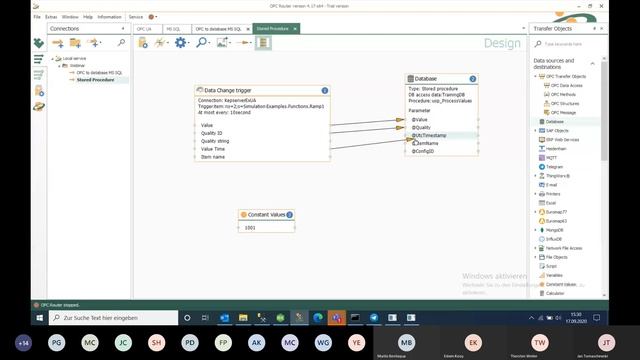Select OPC Message transfer object
This screenshot has width=640, height=360.
(x=563, y=112)
